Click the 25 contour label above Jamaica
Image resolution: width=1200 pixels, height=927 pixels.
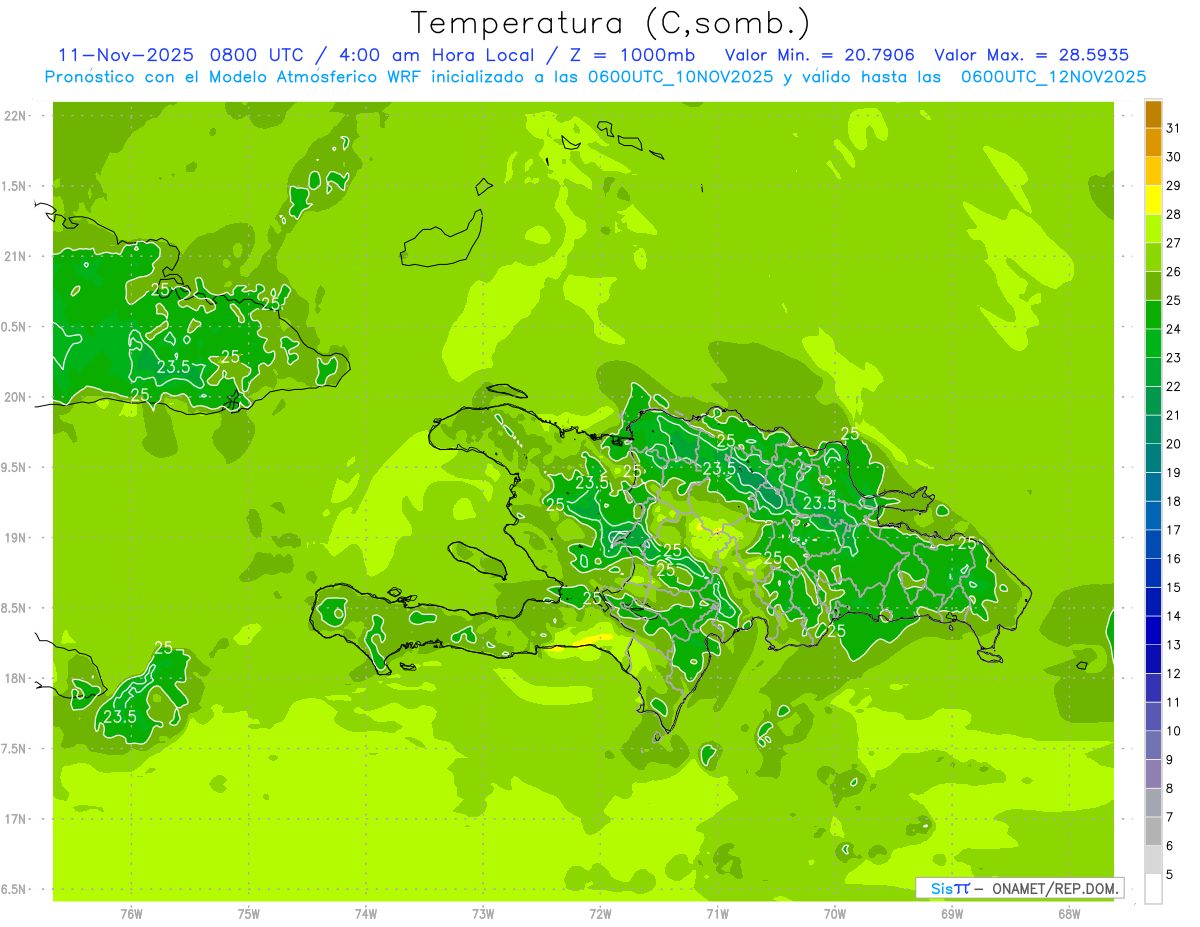pyautogui.click(x=163, y=648)
